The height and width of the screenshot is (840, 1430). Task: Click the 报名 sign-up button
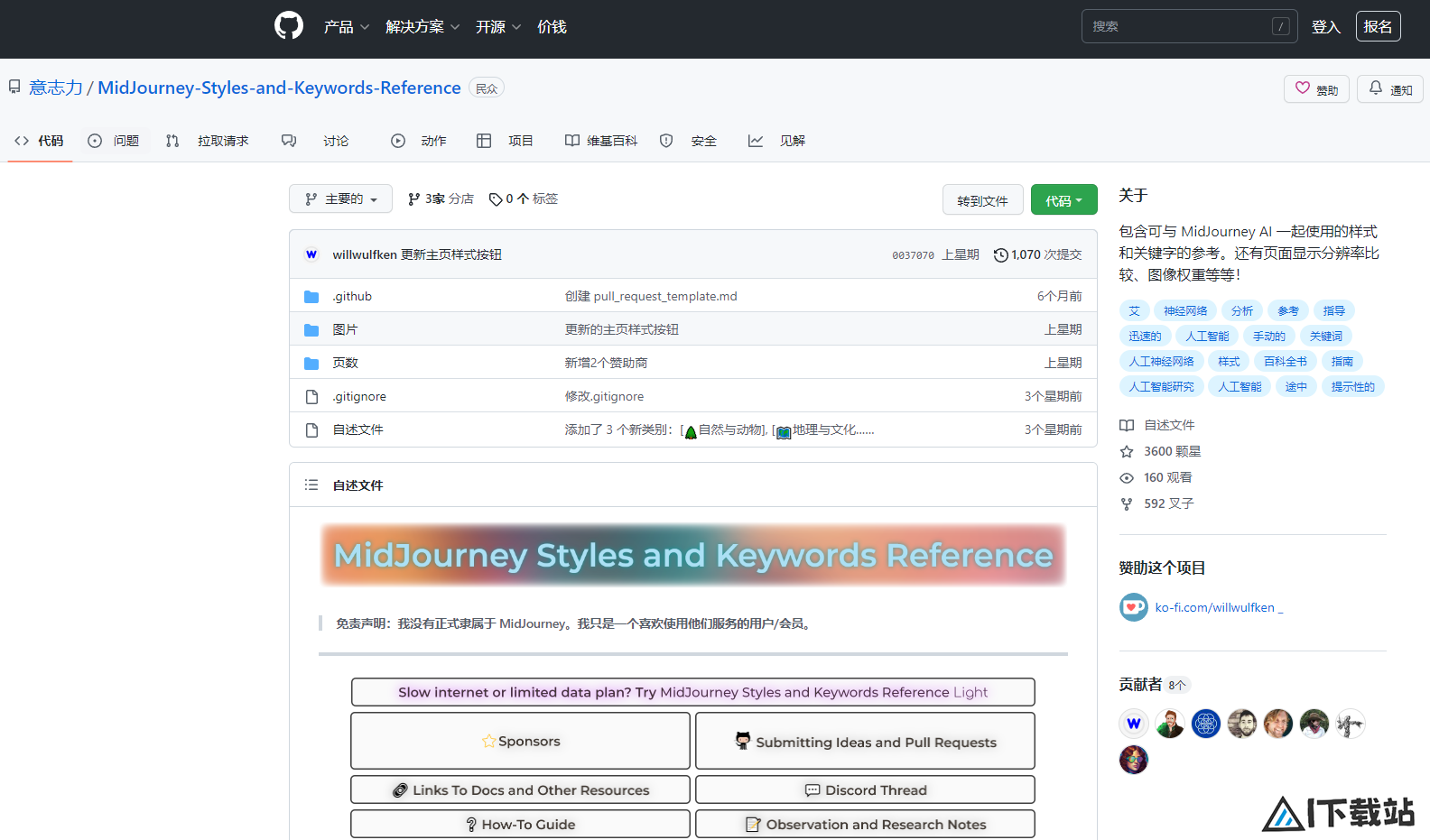(1378, 26)
